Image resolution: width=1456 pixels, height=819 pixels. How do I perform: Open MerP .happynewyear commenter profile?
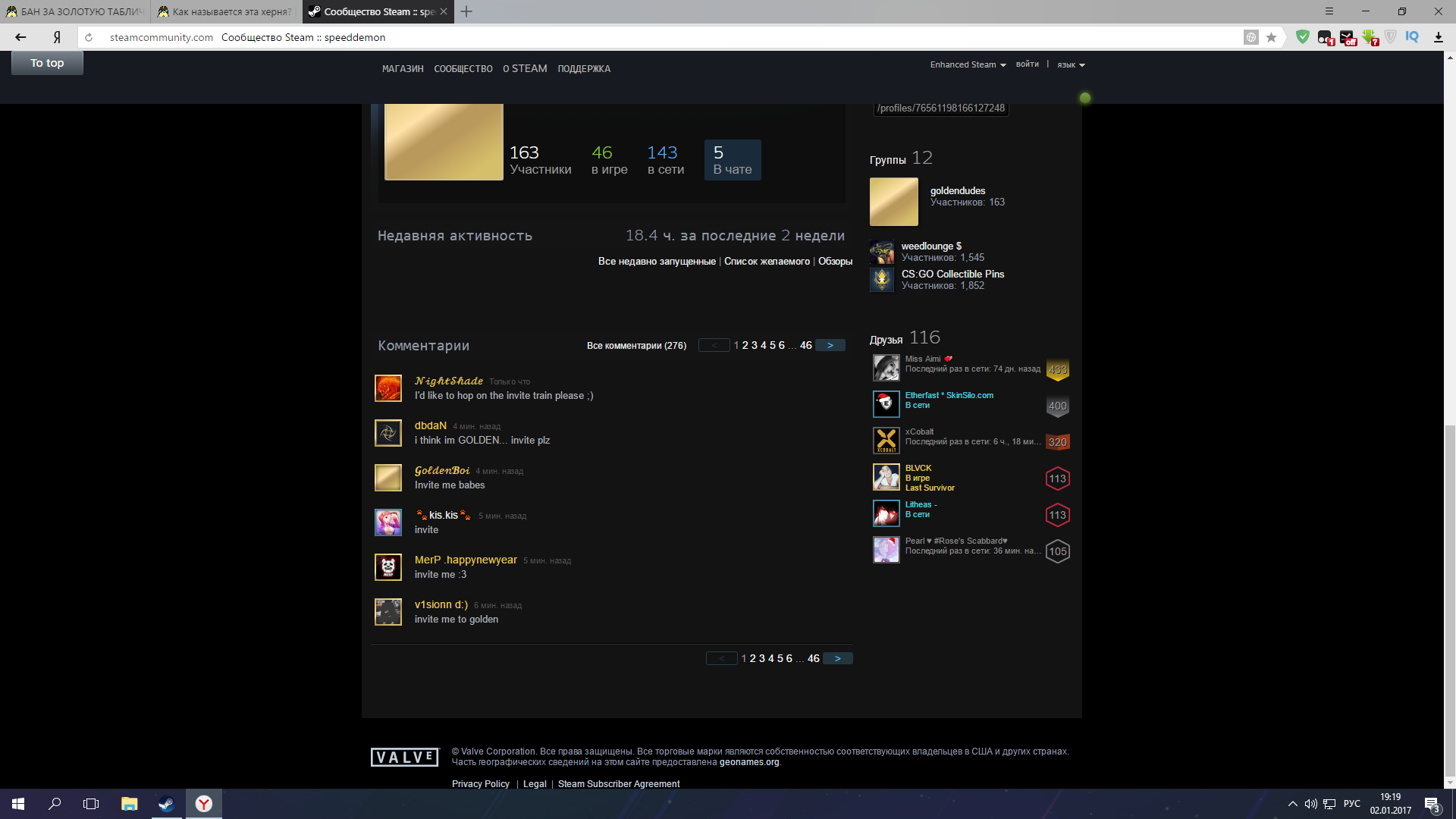point(466,560)
